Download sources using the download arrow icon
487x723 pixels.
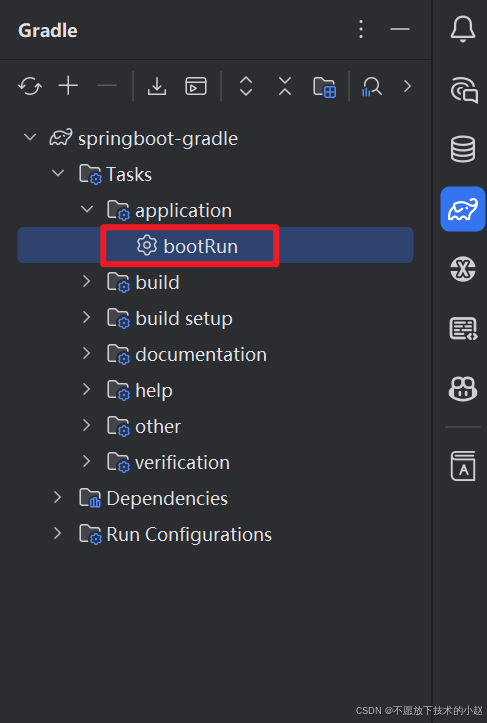click(157, 86)
